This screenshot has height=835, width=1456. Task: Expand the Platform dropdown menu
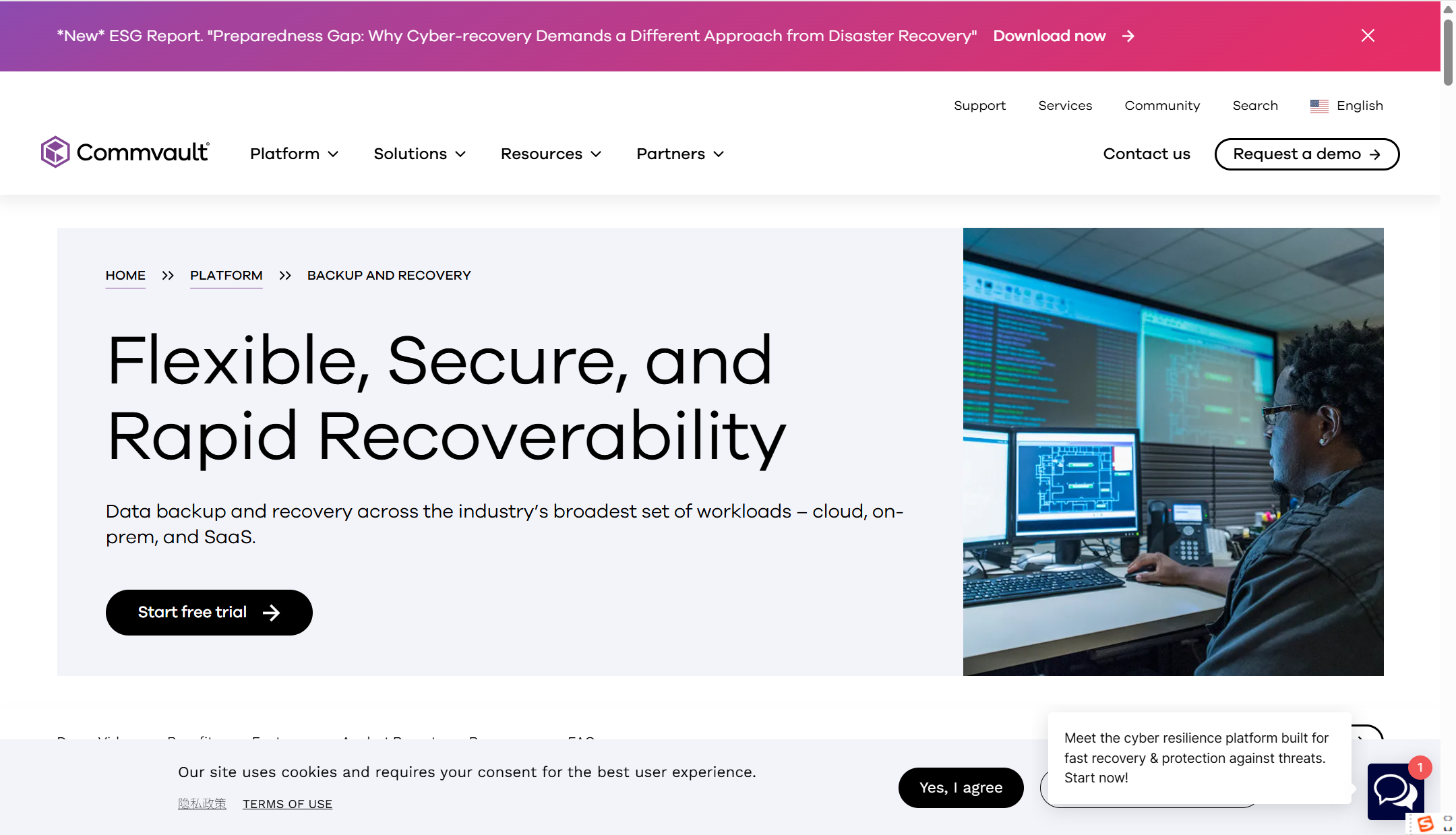pyautogui.click(x=294, y=154)
